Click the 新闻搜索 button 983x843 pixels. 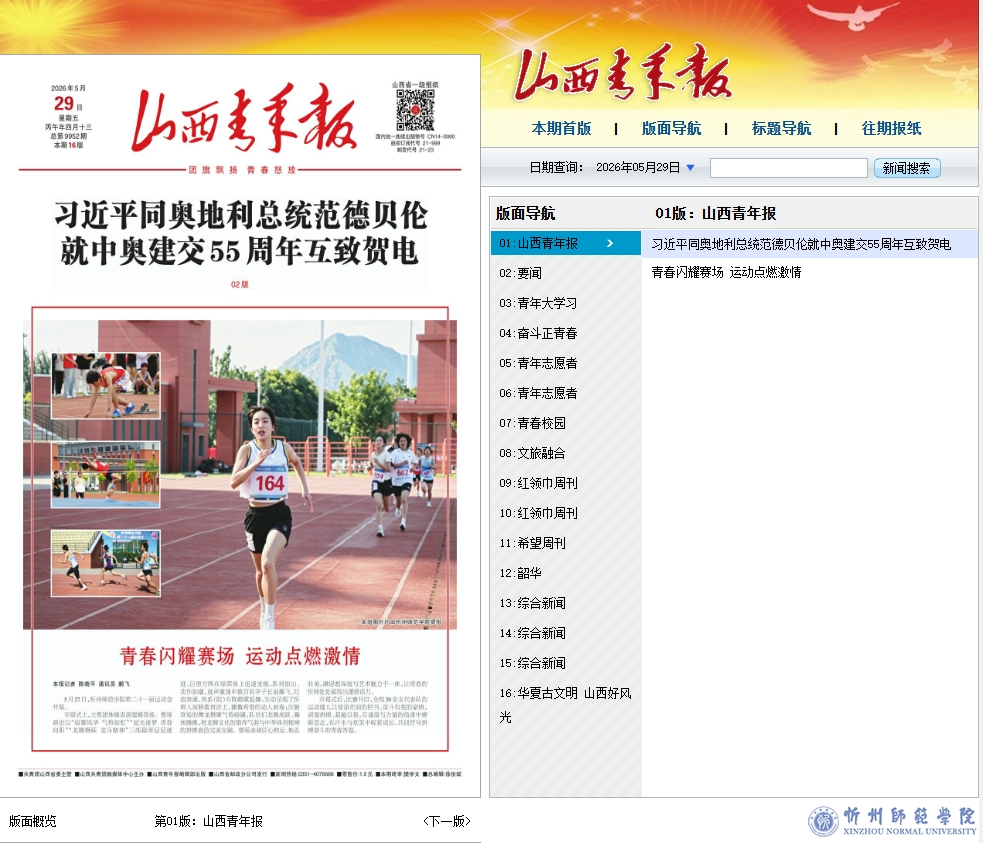tap(907, 168)
